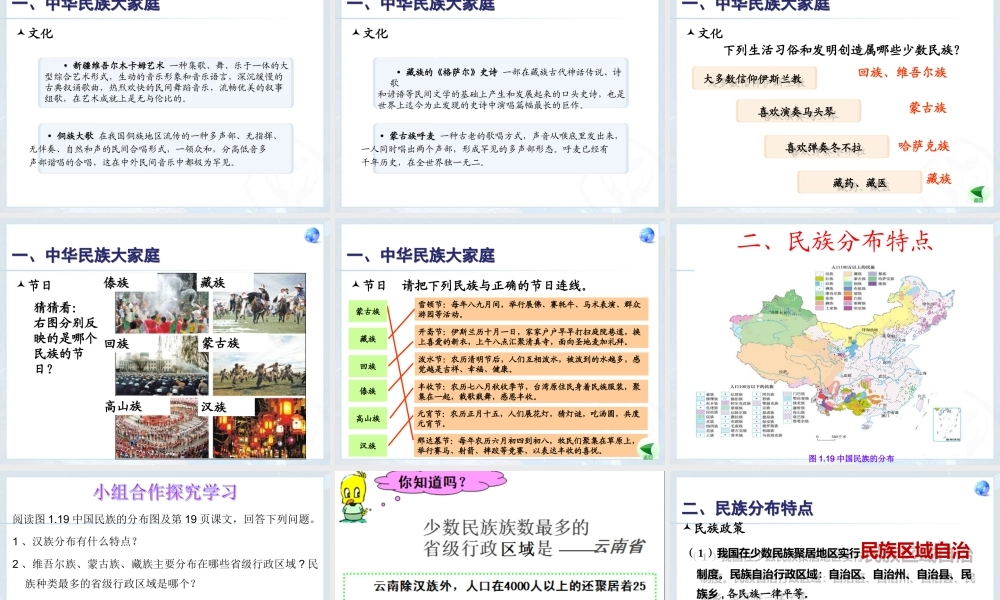Click the 侗族大歌 text box
The width and height of the screenshot is (1000, 600).
[x=166, y=149]
